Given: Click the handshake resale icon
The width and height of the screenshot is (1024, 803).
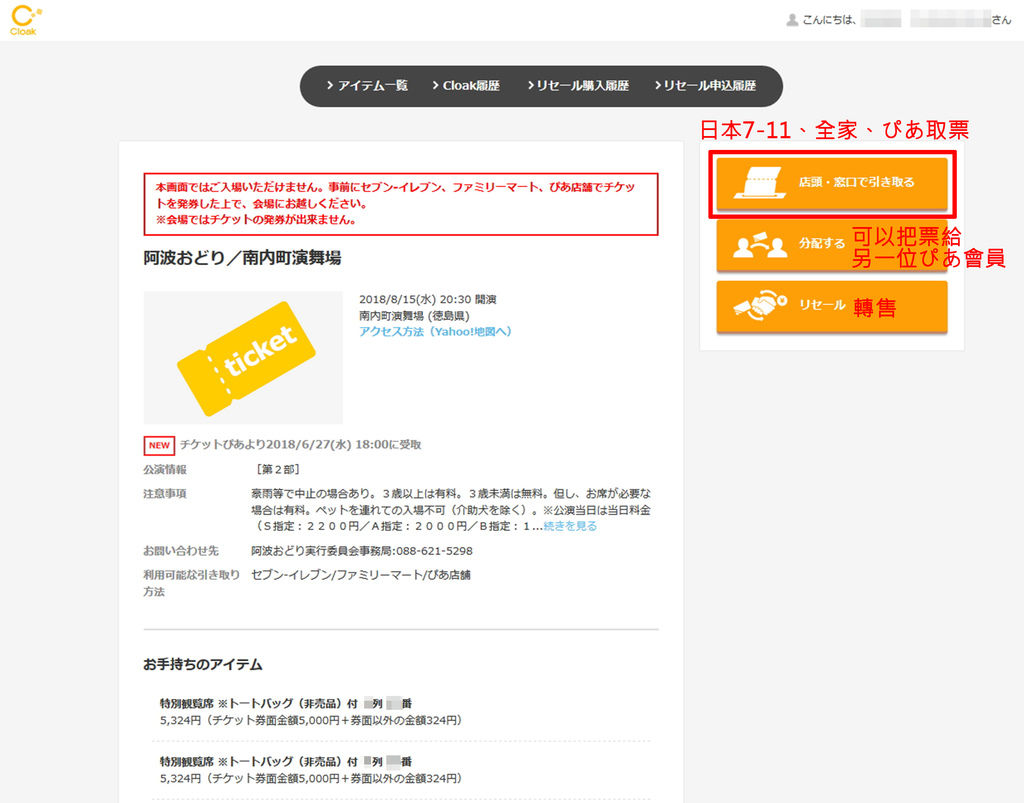Looking at the screenshot, I should [760, 305].
